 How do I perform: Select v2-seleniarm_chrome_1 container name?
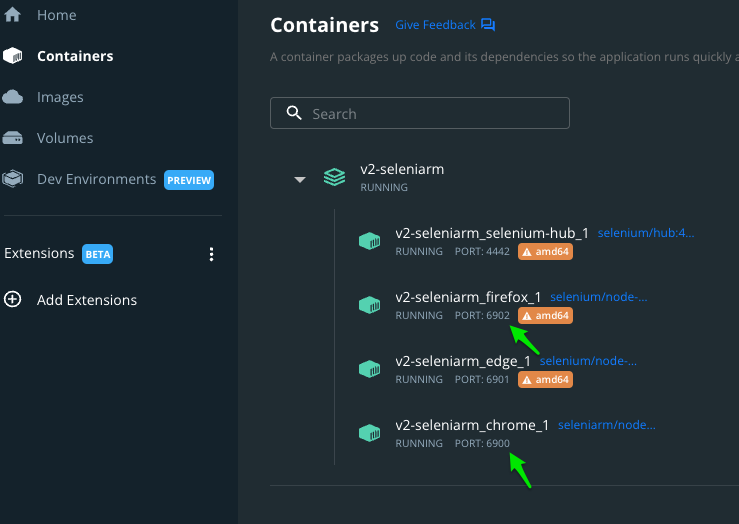coord(472,426)
